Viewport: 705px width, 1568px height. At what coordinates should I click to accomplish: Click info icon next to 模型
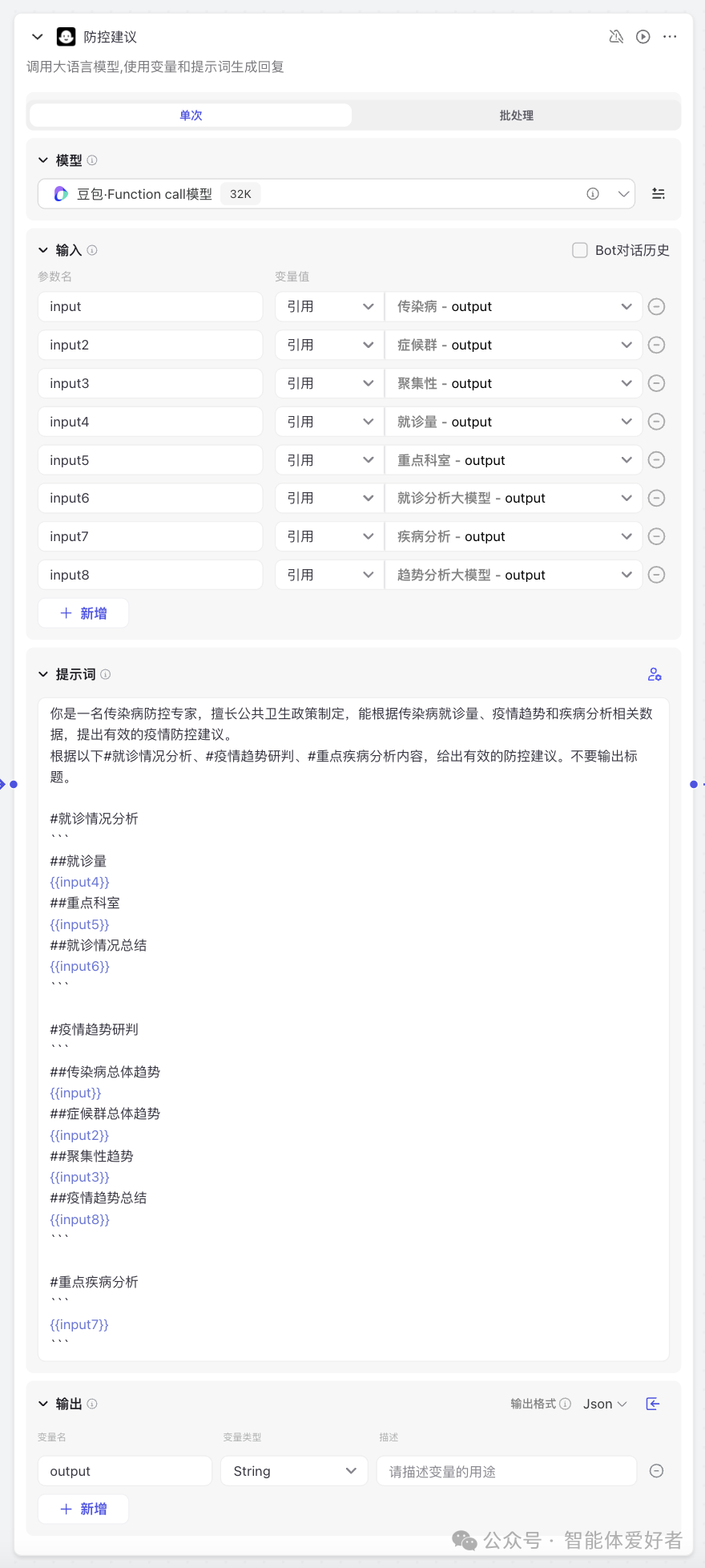coord(92,160)
